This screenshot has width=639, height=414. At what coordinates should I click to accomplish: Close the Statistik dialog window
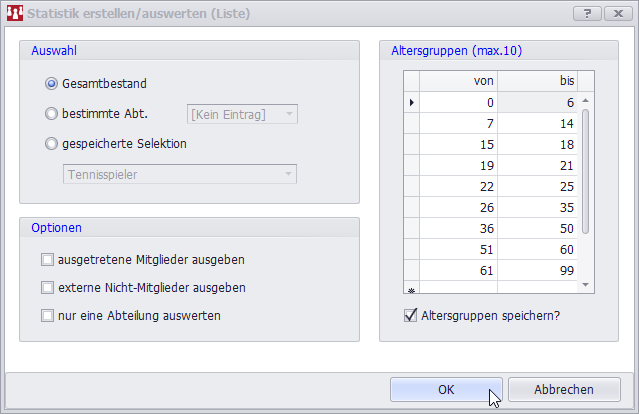[x=617, y=13]
